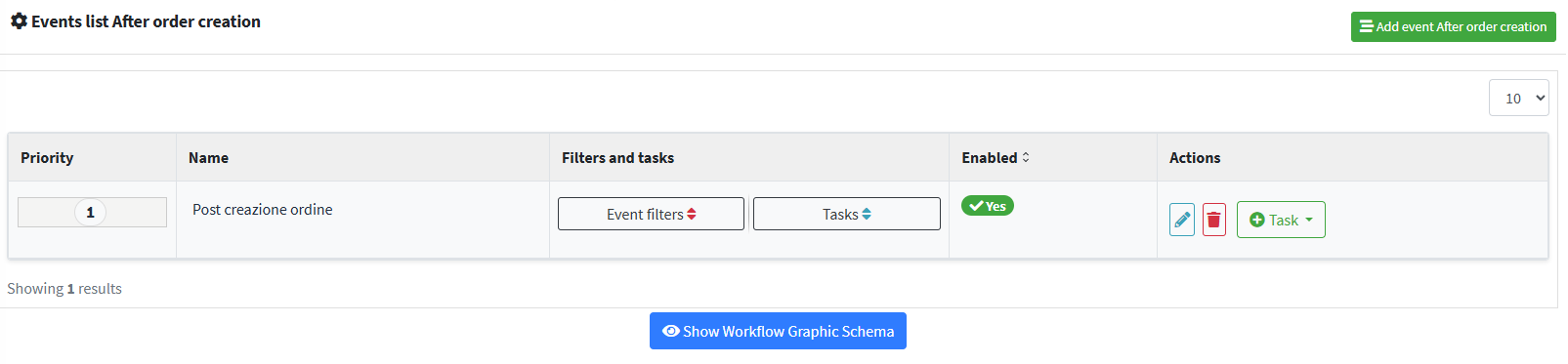This screenshot has height=364, width=1568.
Task: Click the gear icon beside Events list title
Action: point(19,20)
